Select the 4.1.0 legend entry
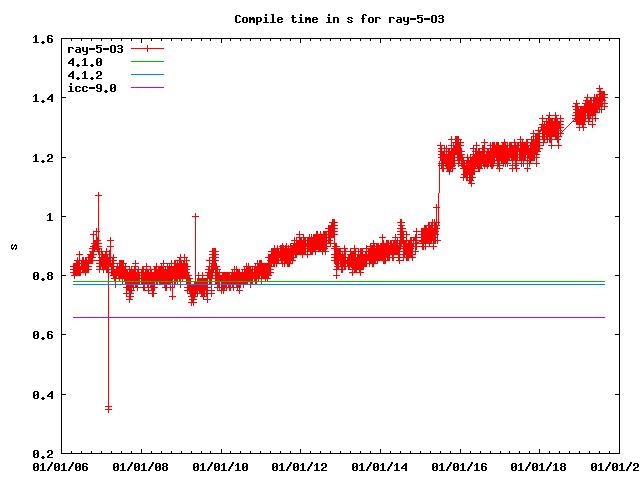The width and height of the screenshot is (640, 480). pos(83,62)
